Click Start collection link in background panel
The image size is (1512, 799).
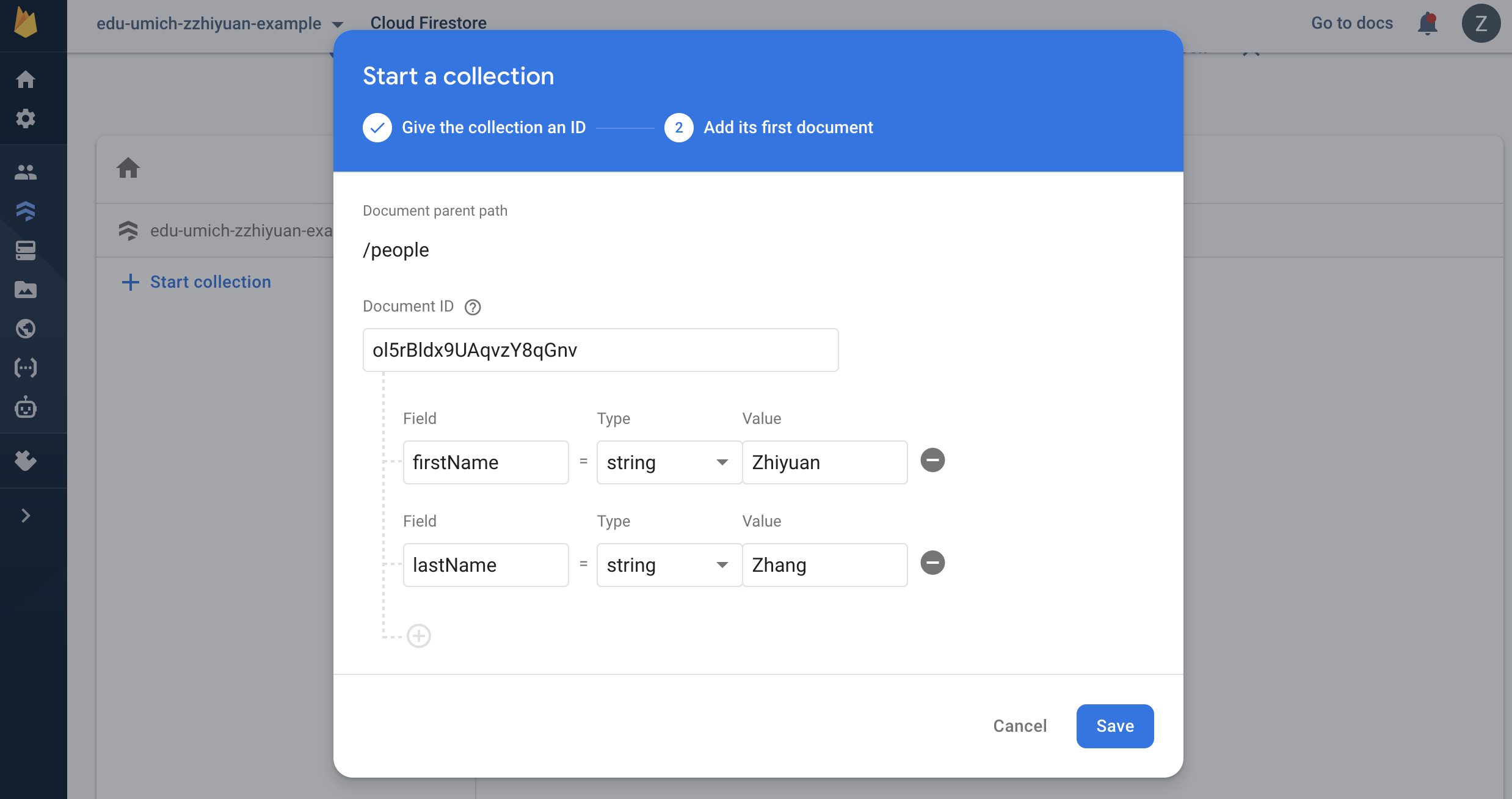point(197,282)
